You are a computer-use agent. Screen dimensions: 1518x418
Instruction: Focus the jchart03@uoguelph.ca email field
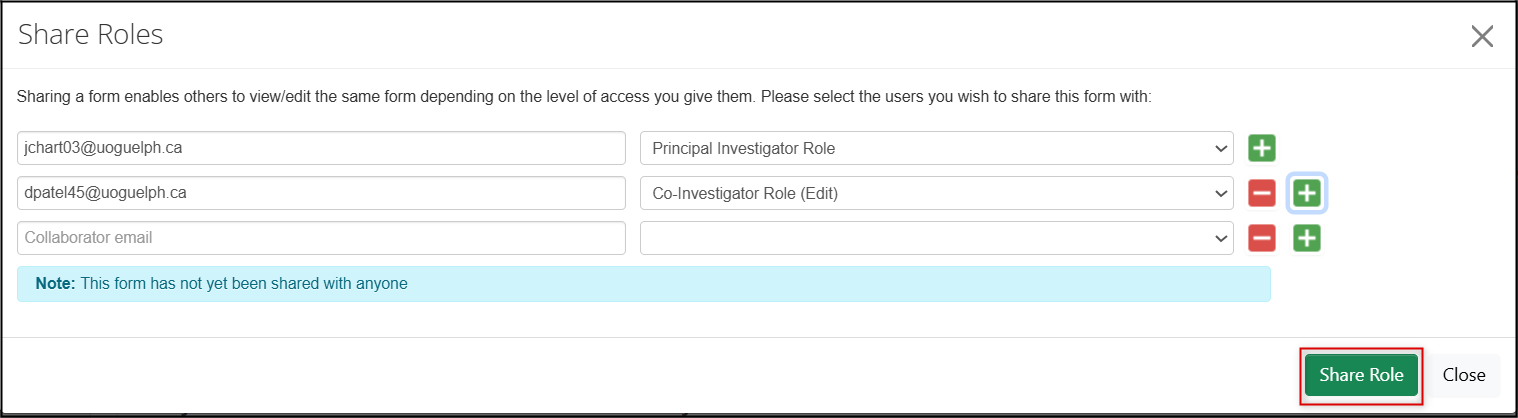point(321,148)
